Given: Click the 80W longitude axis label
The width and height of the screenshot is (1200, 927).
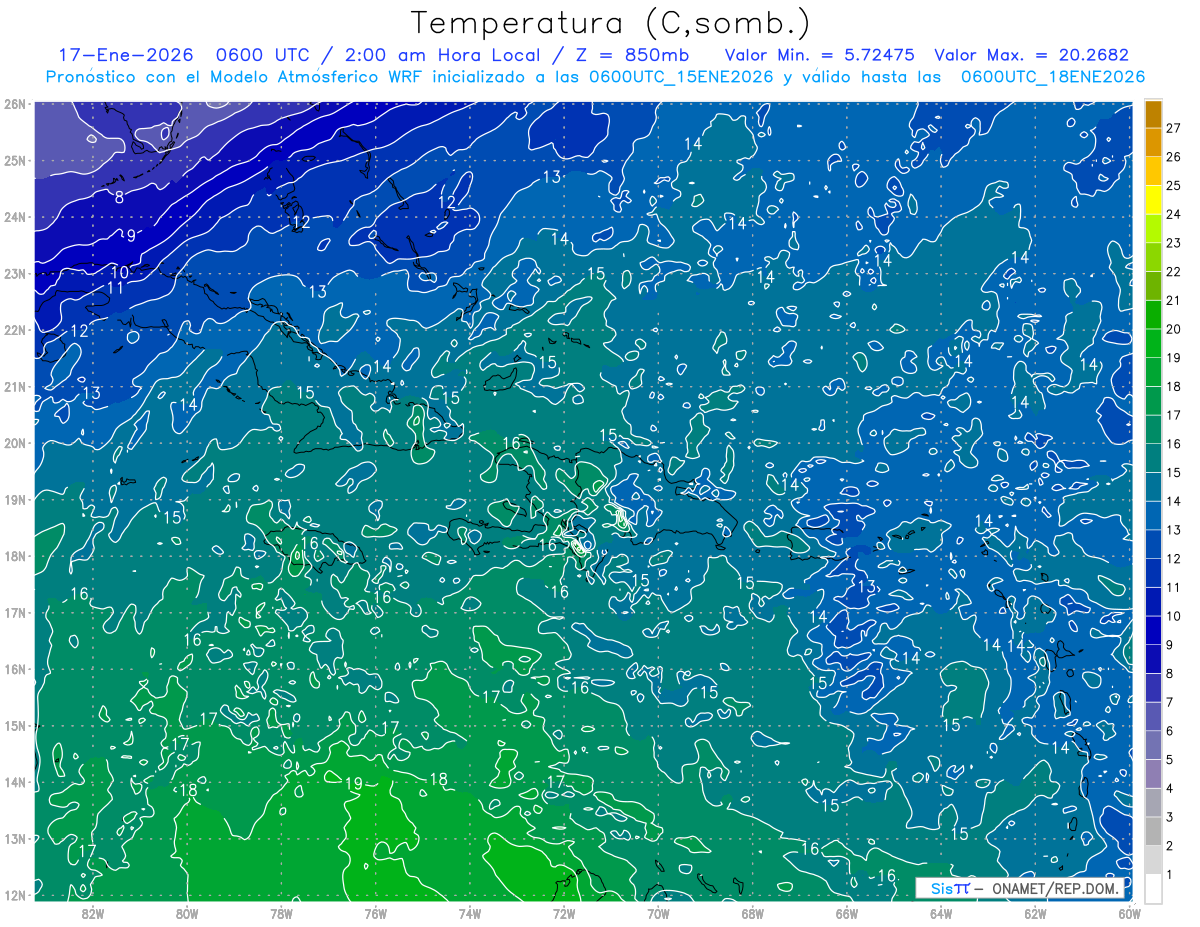Looking at the screenshot, I should [187, 913].
